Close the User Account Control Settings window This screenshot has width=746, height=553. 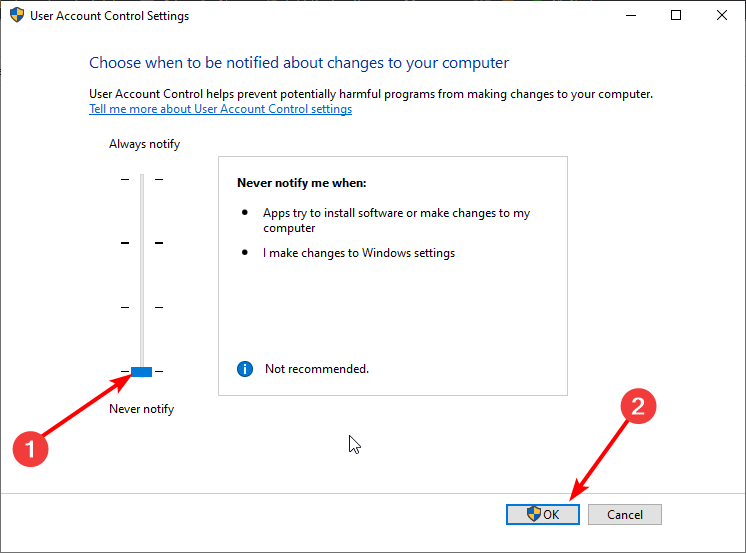point(722,15)
